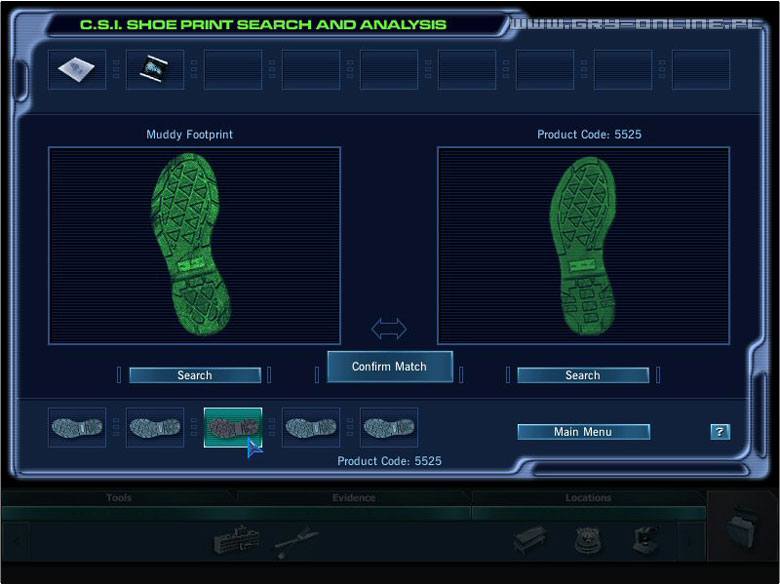
Task: Open the Tools tab
Action: point(118,497)
